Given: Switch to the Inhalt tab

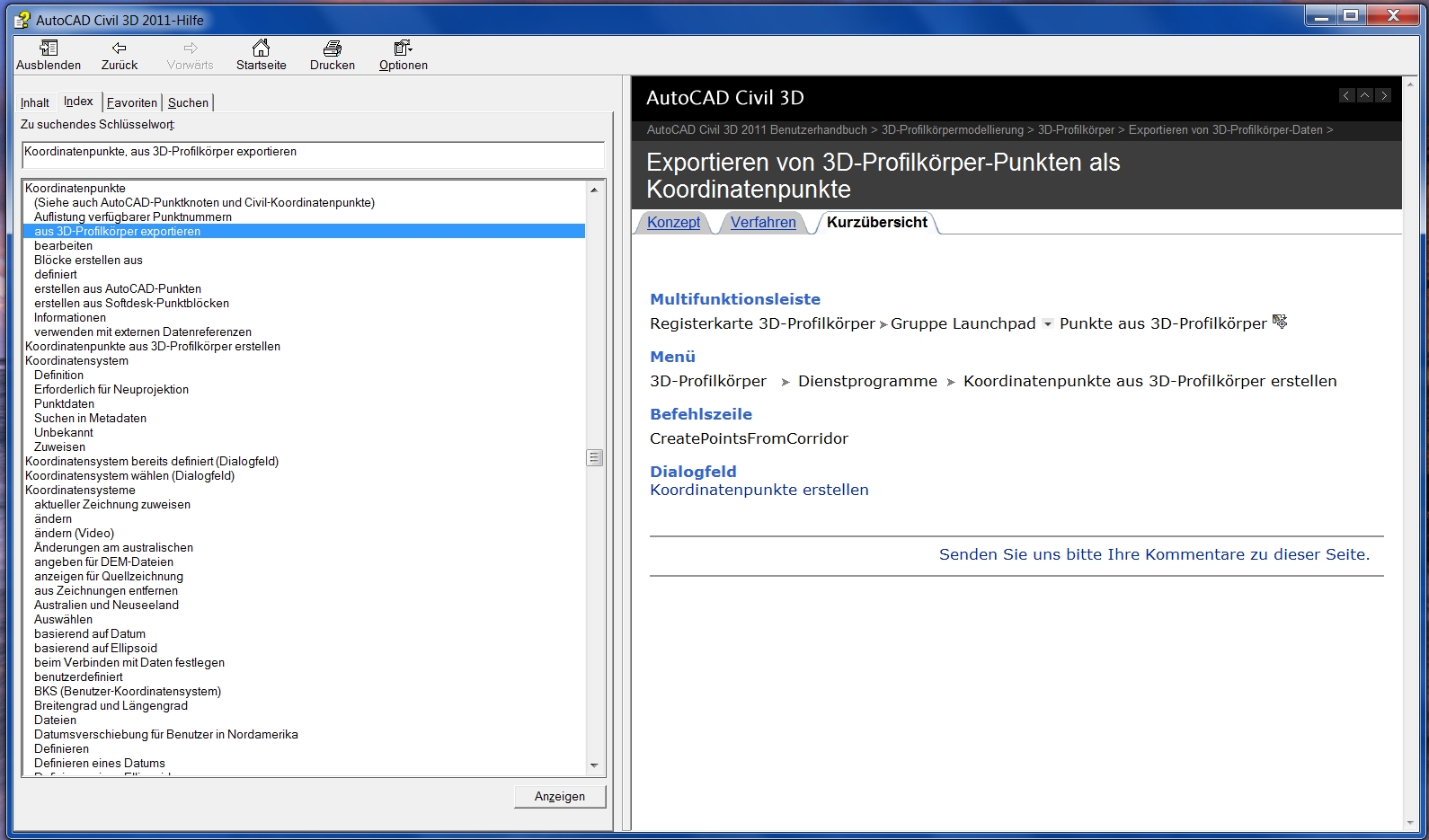Looking at the screenshot, I should coord(35,102).
